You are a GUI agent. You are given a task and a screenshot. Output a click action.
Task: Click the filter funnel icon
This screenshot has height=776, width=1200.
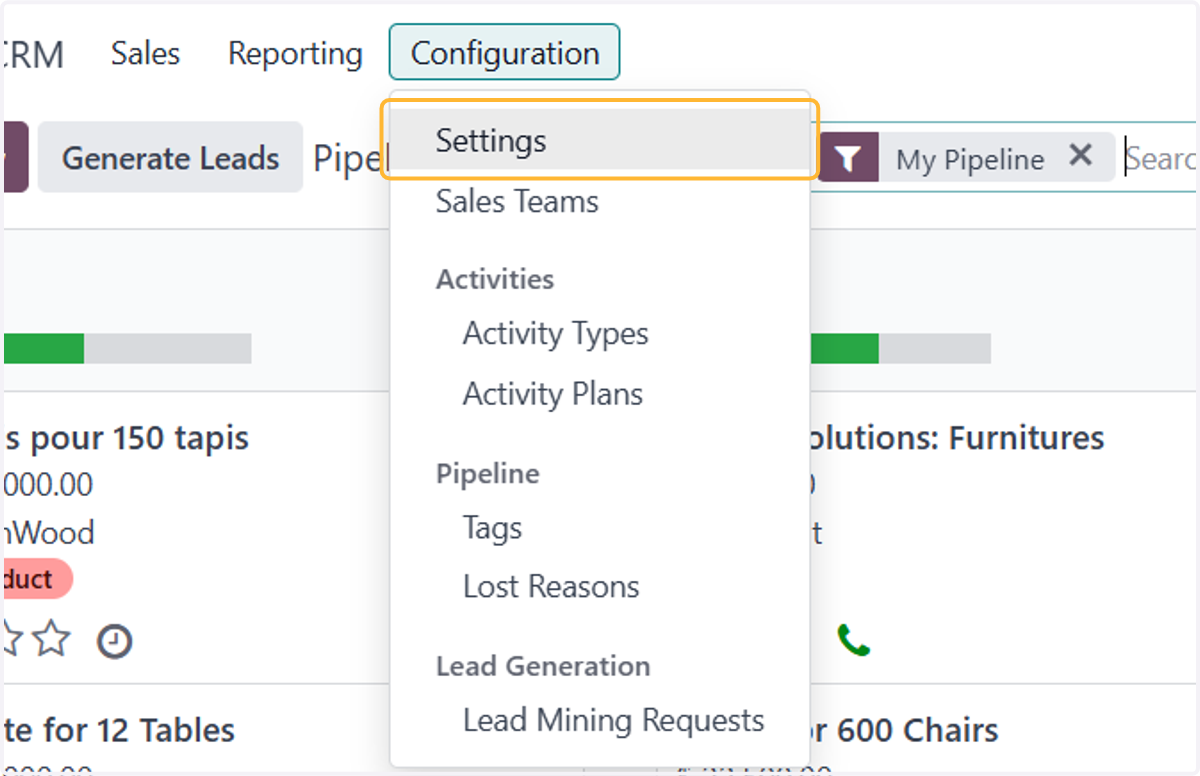pos(848,158)
